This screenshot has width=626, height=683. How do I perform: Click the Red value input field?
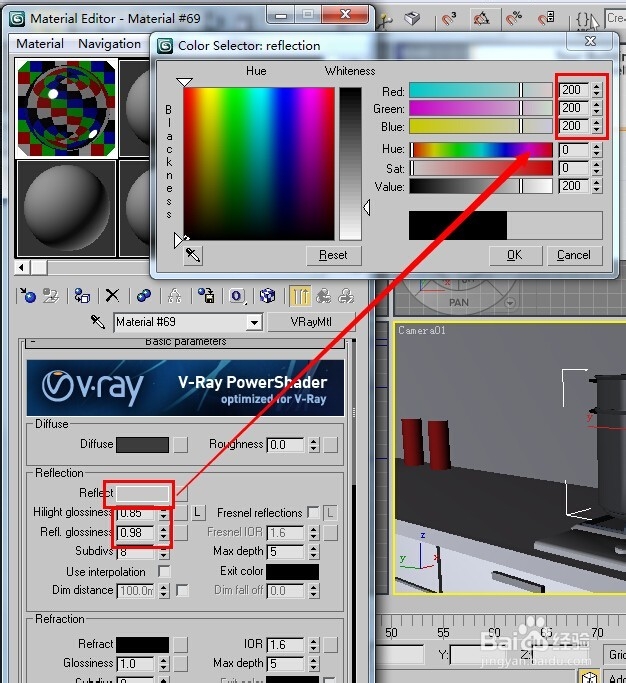click(x=575, y=90)
